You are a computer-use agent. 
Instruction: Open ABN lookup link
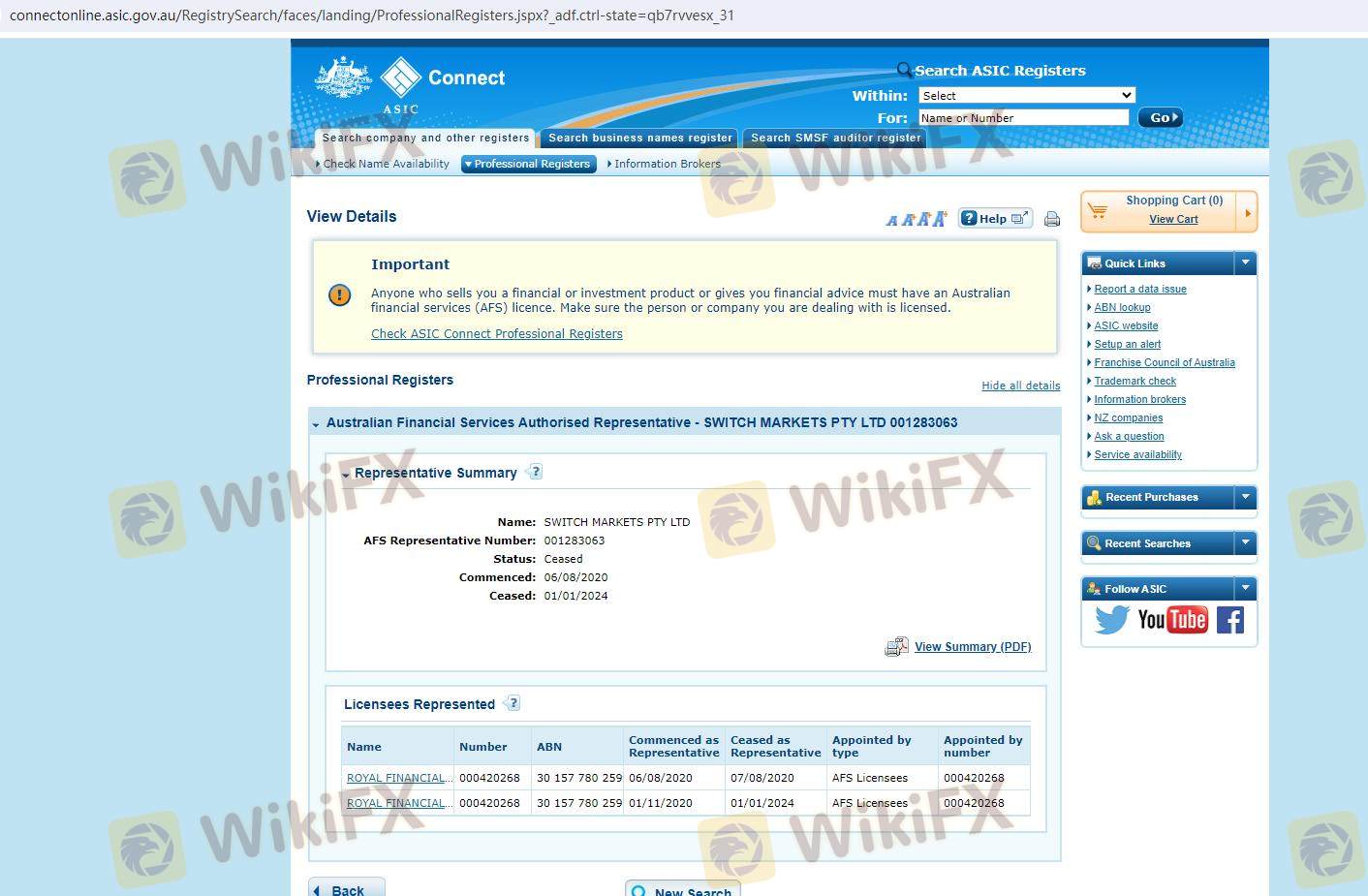[1123, 307]
